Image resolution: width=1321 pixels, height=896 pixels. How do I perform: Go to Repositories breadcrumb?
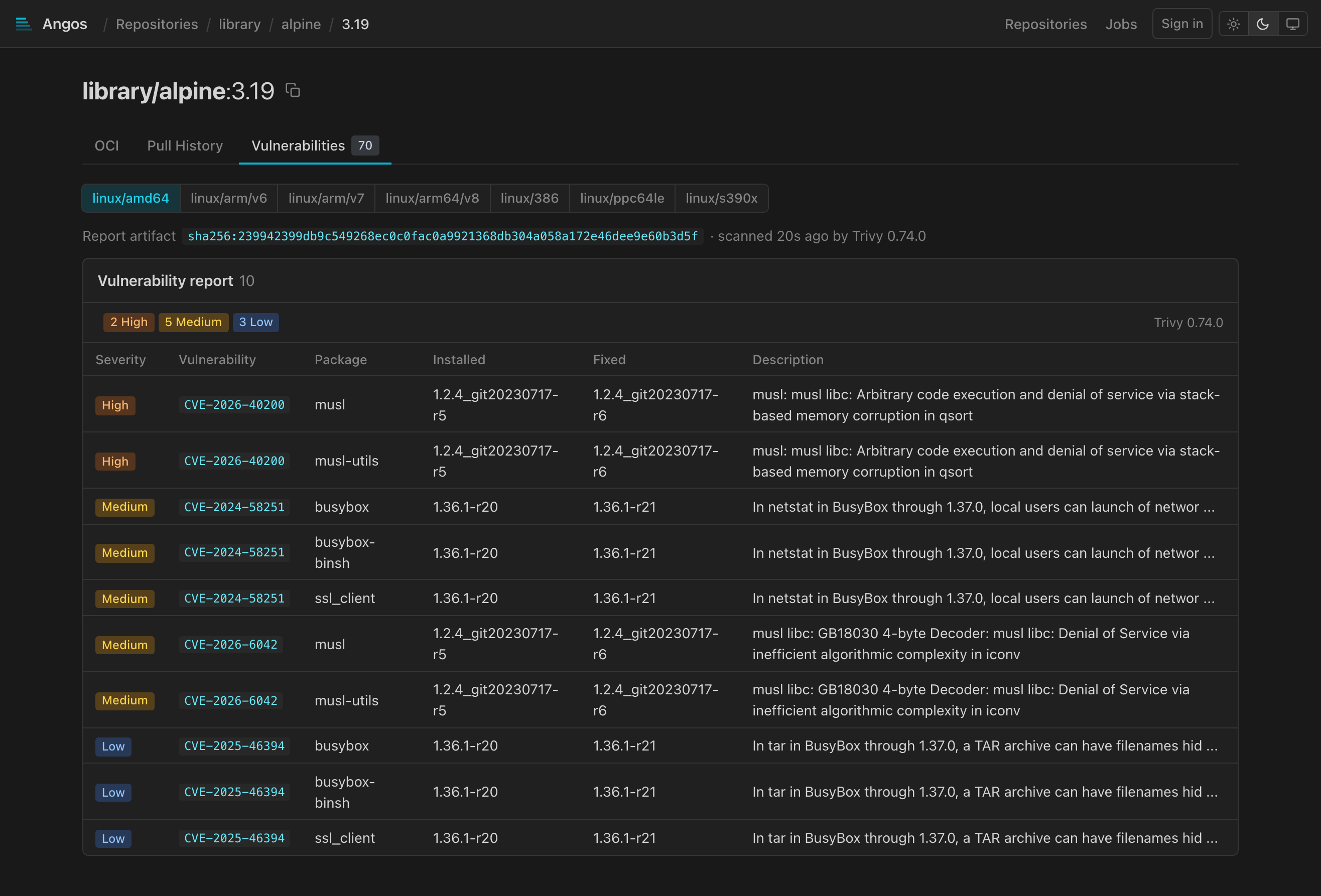click(157, 25)
